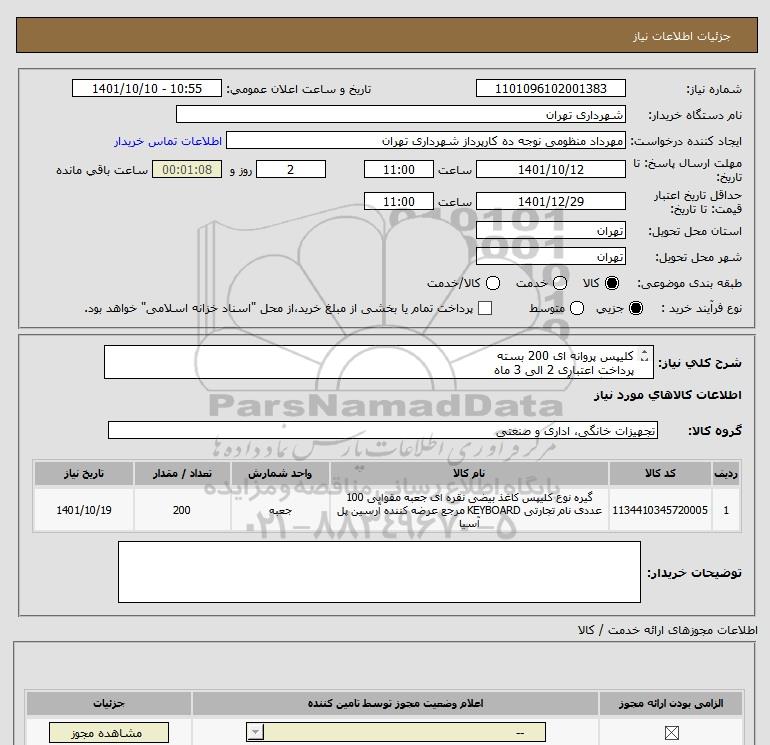This screenshot has width=770, height=745.
Task: Click the تاریخ نیاز column header
Action: click(84, 473)
